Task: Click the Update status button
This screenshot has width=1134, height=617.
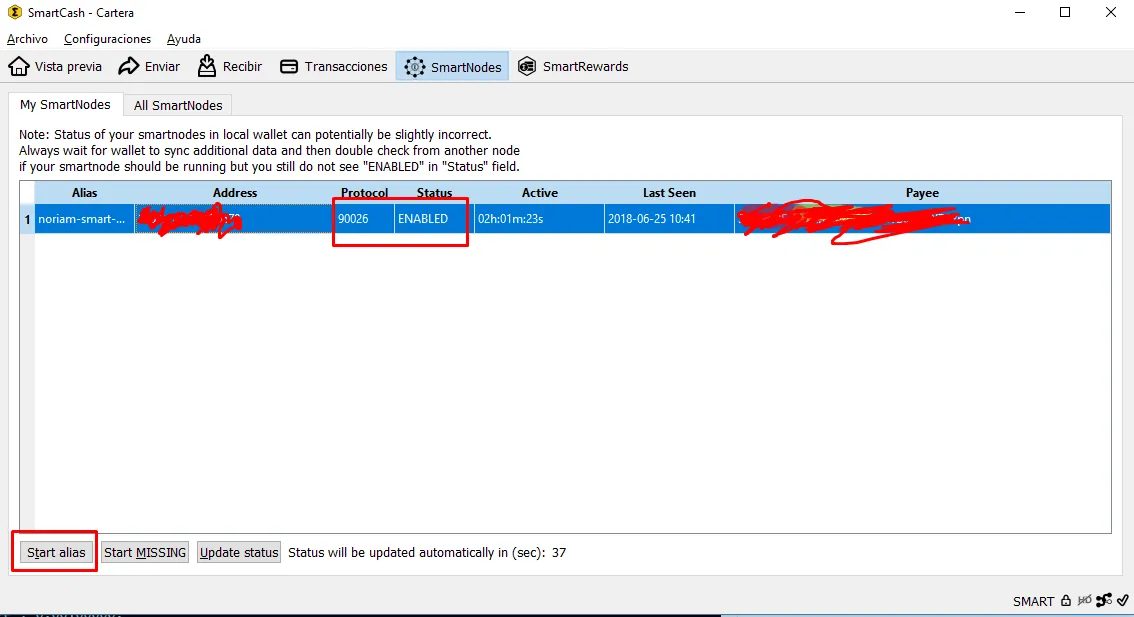Action: coord(239,553)
